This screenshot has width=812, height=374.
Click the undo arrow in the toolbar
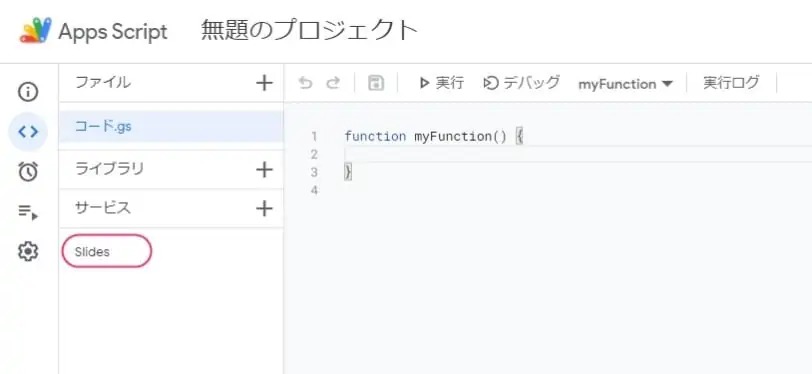point(306,83)
